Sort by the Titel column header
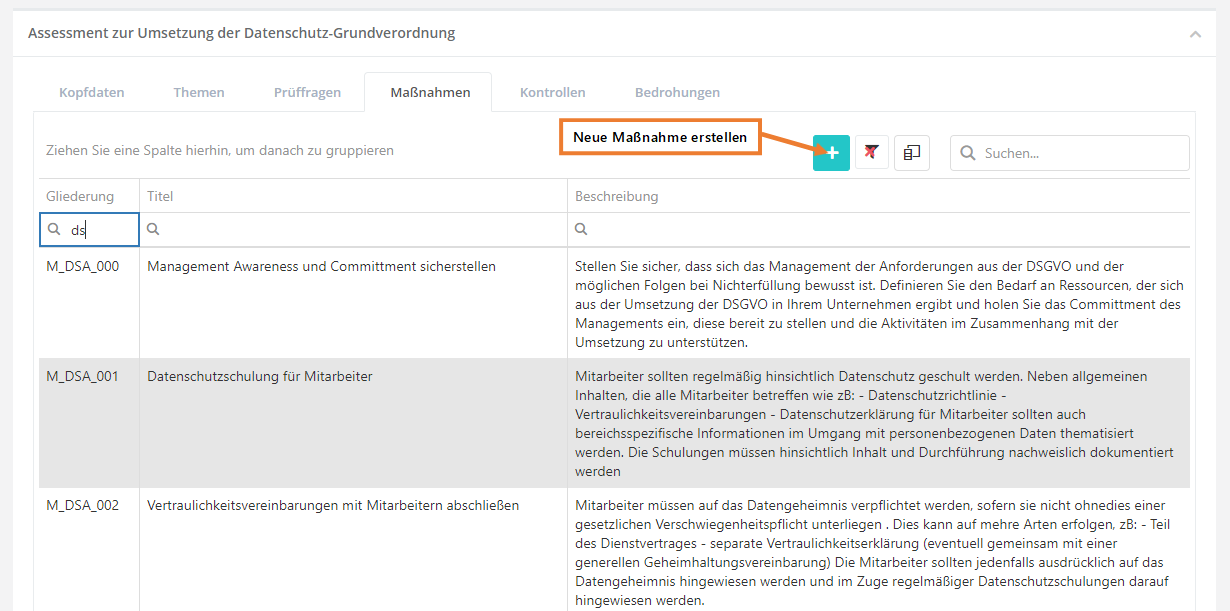Image resolution: width=1230 pixels, height=611 pixels. click(x=161, y=196)
